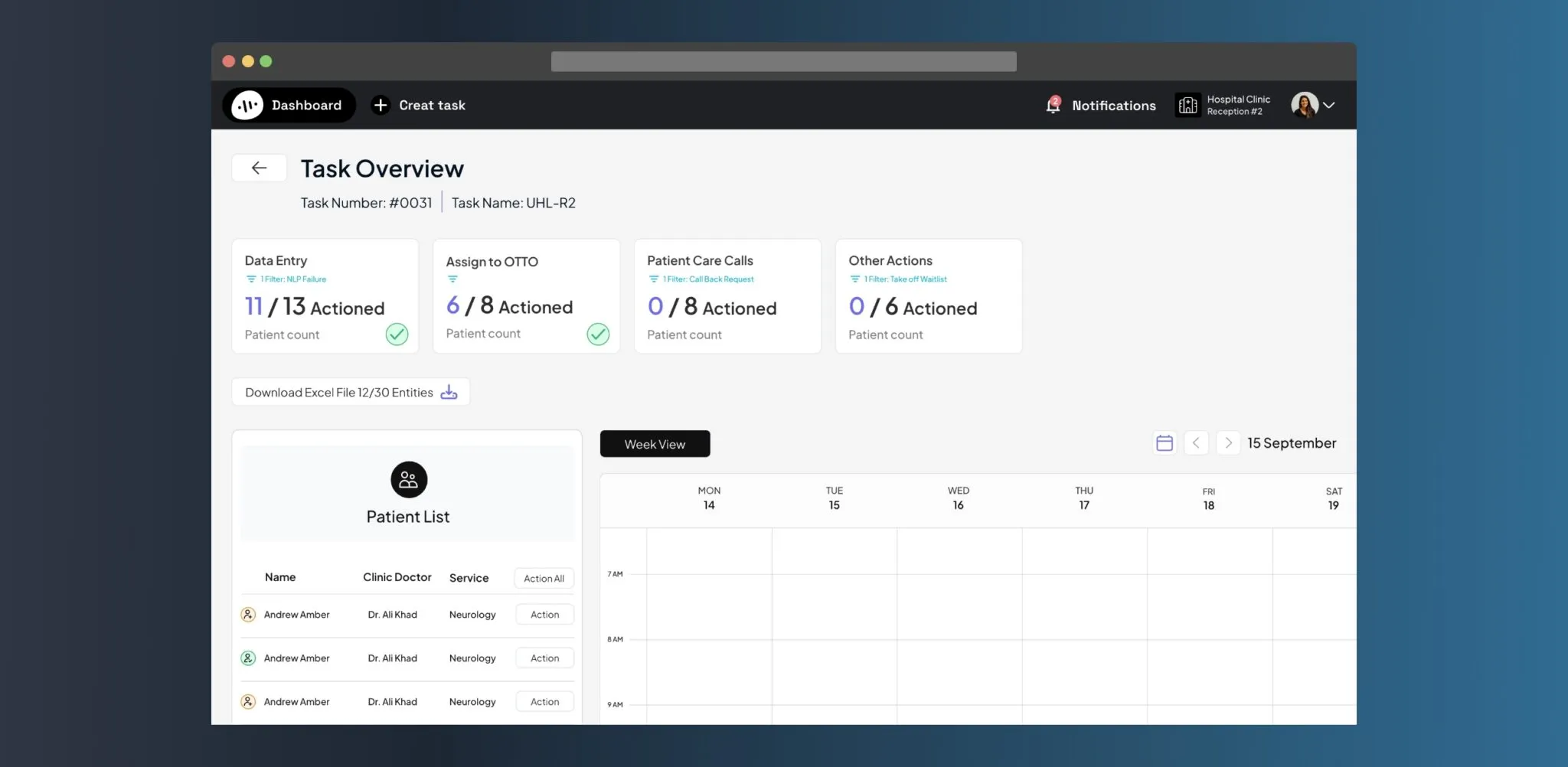Click the 1 Filter: NLP Failure text
Viewport: 1568px width, 767px height.
pyautogui.click(x=293, y=279)
